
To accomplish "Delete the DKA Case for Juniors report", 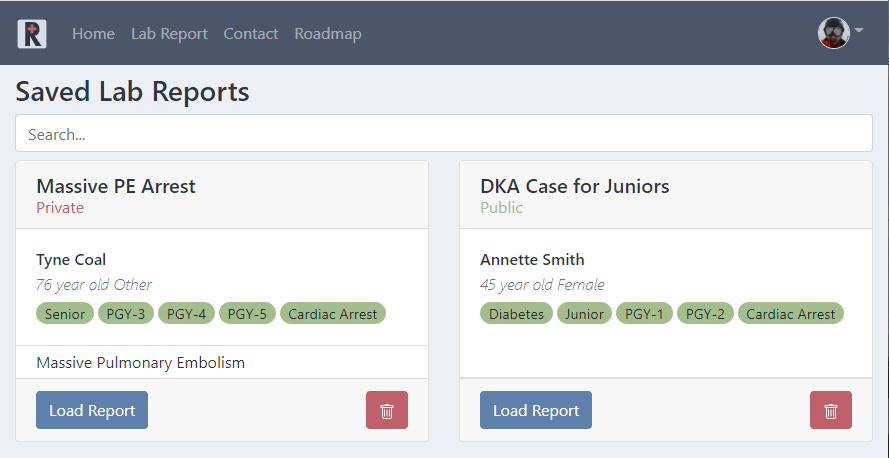I will click(x=830, y=410).
